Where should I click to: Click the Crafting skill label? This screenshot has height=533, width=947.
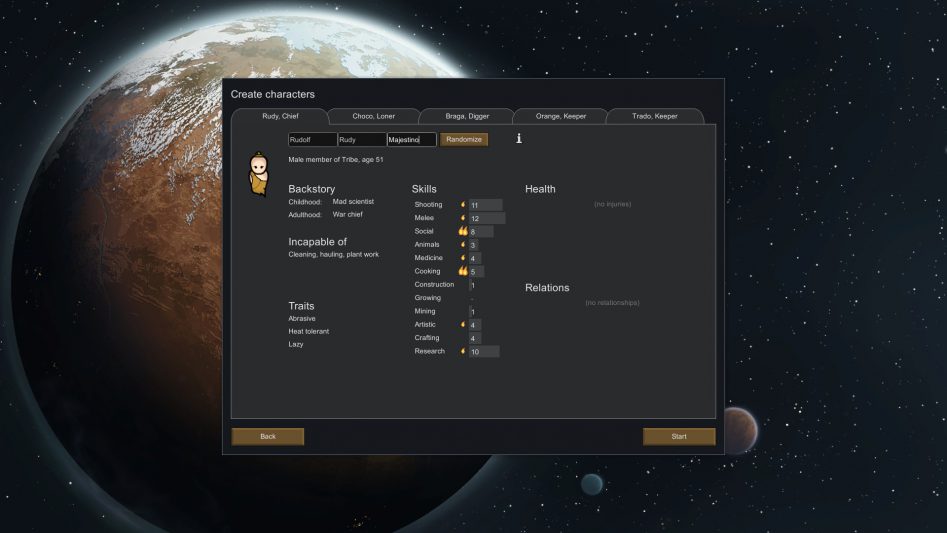426,337
